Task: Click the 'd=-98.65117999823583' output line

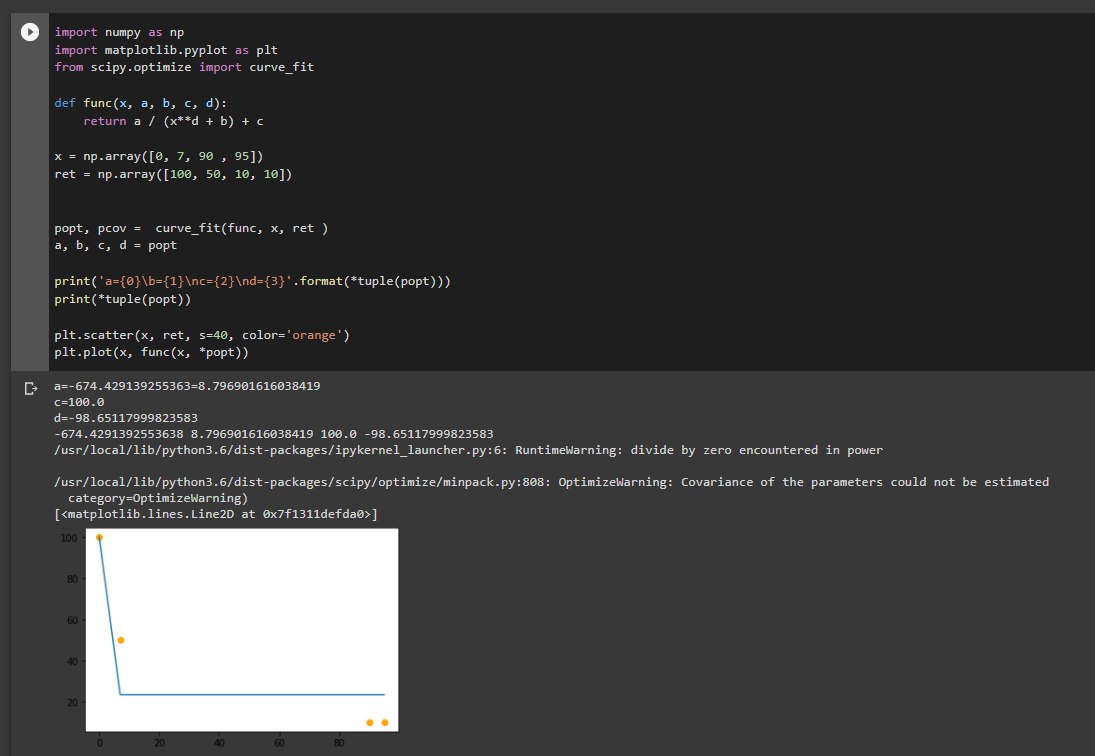Action: point(126,418)
